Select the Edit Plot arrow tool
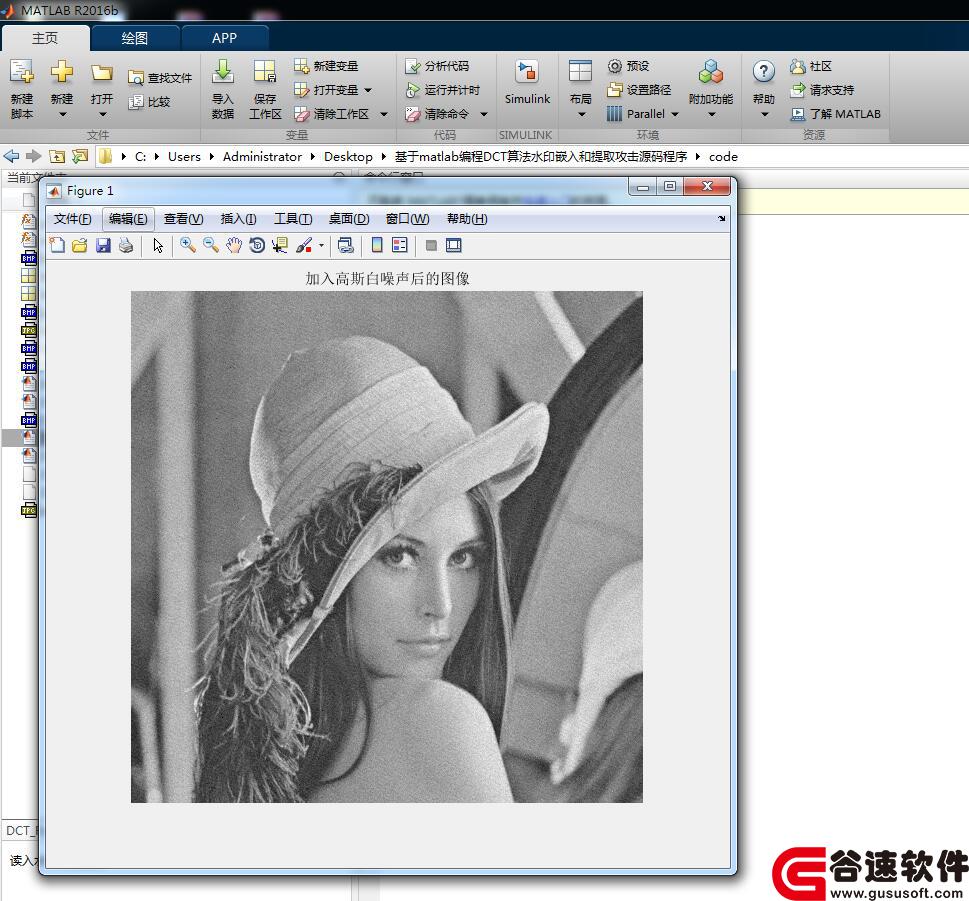The width and height of the screenshot is (969, 901). [158, 245]
